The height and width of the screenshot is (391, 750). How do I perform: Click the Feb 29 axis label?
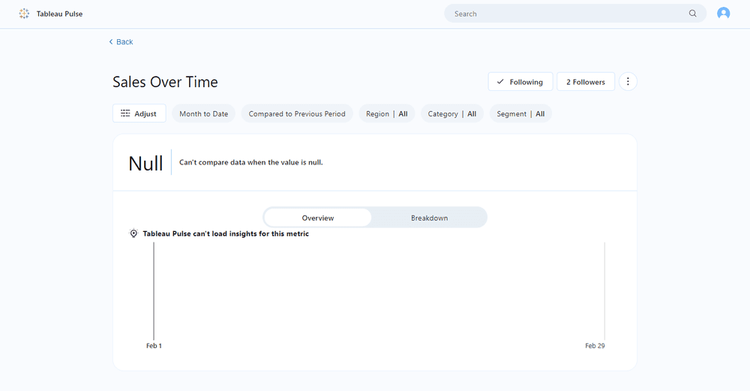tap(595, 346)
